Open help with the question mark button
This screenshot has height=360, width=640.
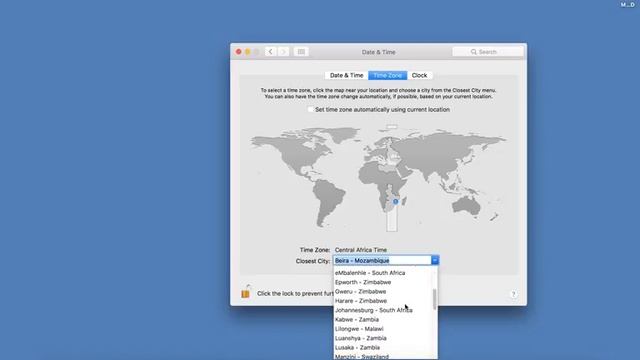click(514, 294)
